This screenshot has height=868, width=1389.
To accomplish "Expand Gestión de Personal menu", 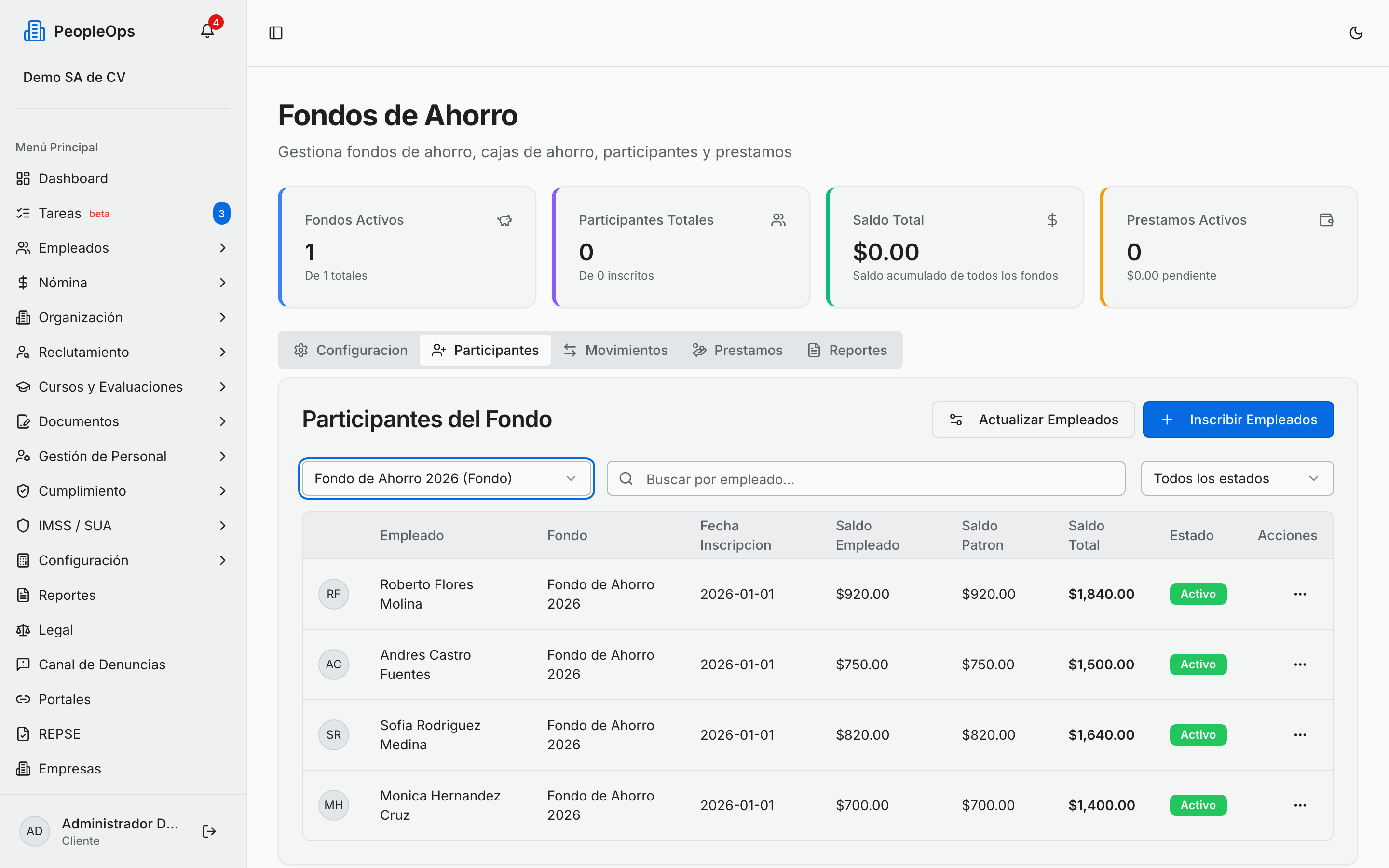I will 123,456.
